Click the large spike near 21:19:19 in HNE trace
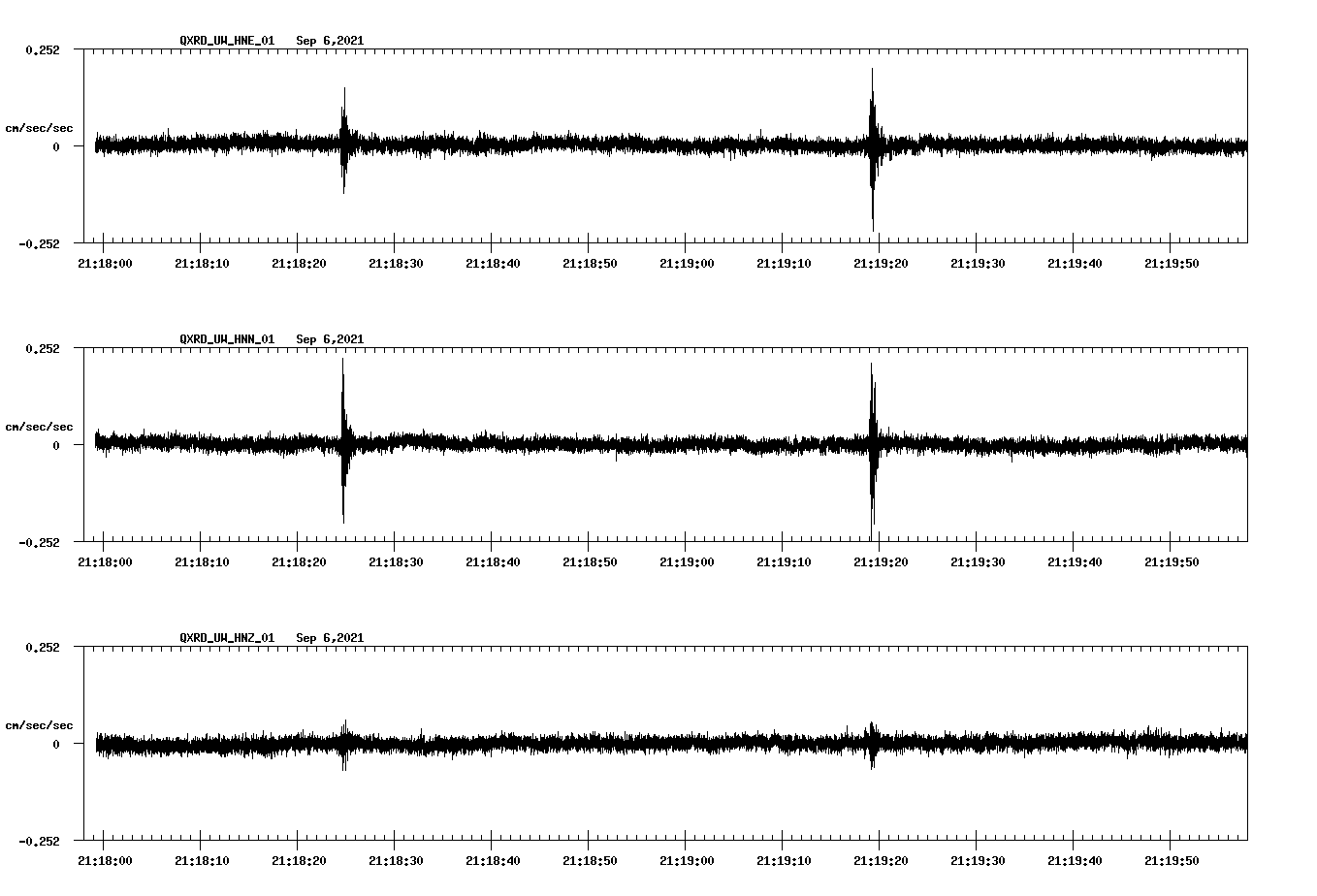 pos(873,148)
